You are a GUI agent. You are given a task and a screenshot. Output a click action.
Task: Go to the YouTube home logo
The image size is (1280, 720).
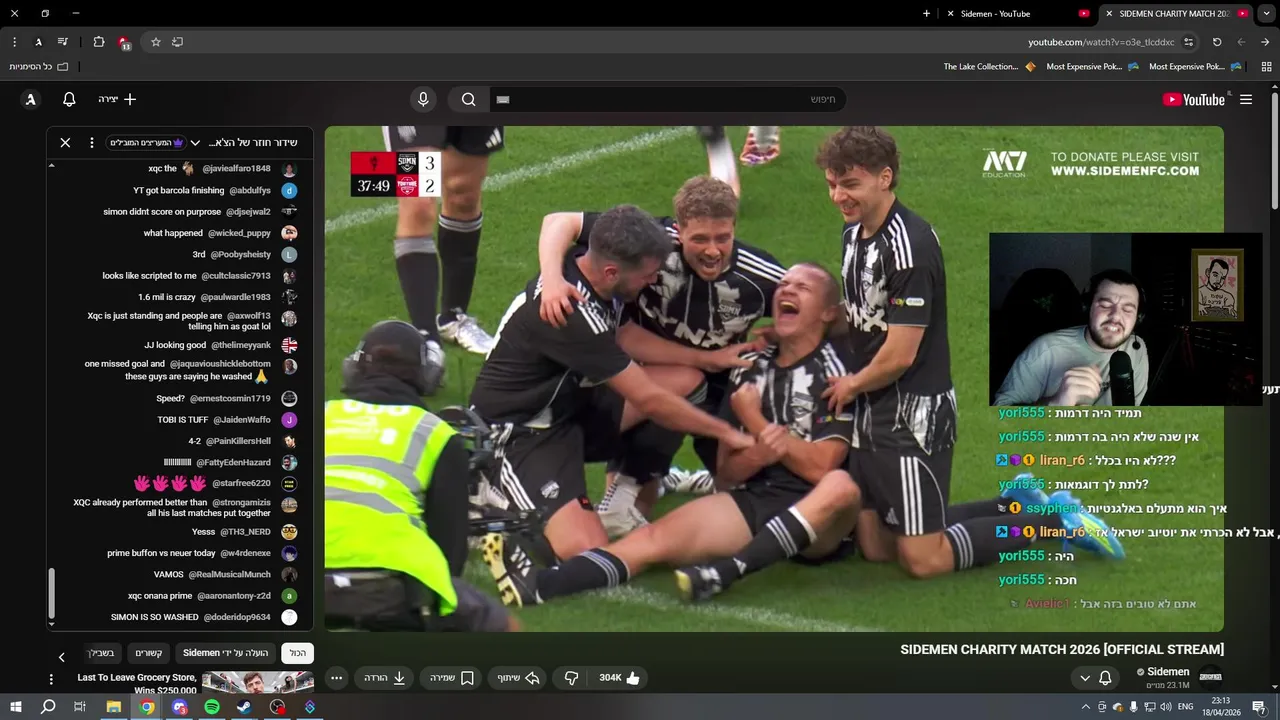tap(1193, 99)
